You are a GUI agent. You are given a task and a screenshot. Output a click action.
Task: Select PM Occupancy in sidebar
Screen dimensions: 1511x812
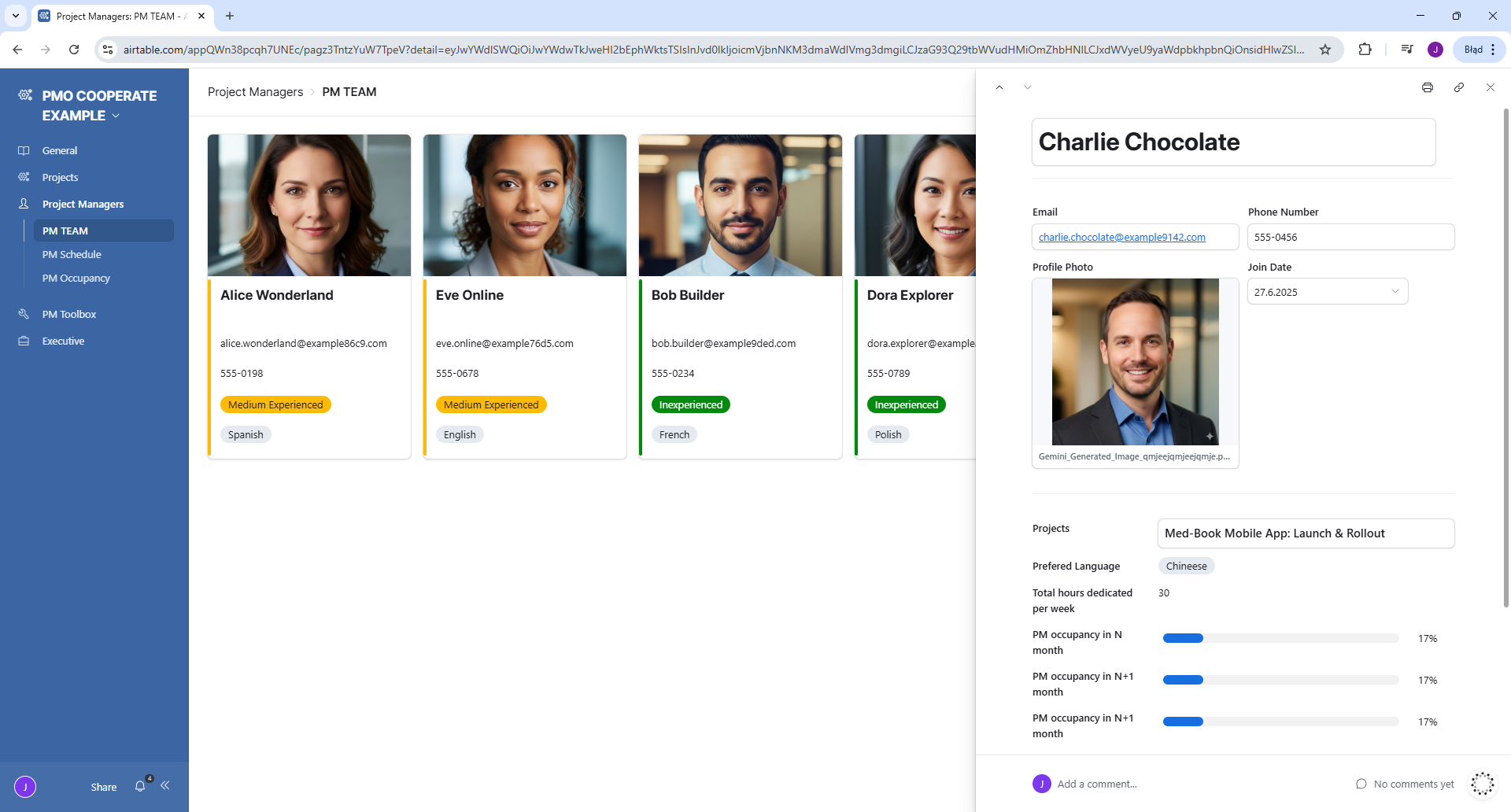(x=76, y=279)
